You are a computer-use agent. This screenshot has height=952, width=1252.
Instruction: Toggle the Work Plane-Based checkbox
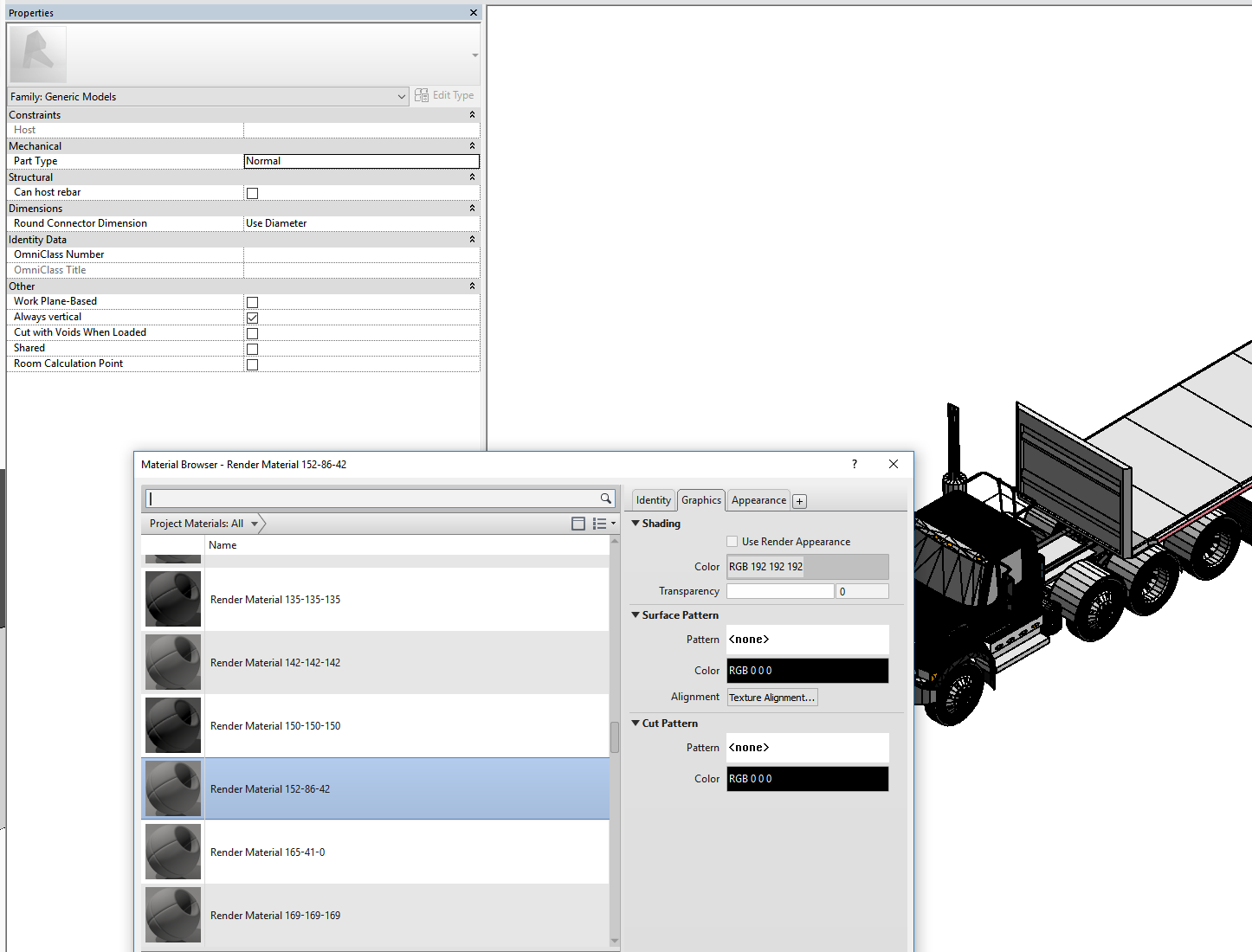point(253,302)
